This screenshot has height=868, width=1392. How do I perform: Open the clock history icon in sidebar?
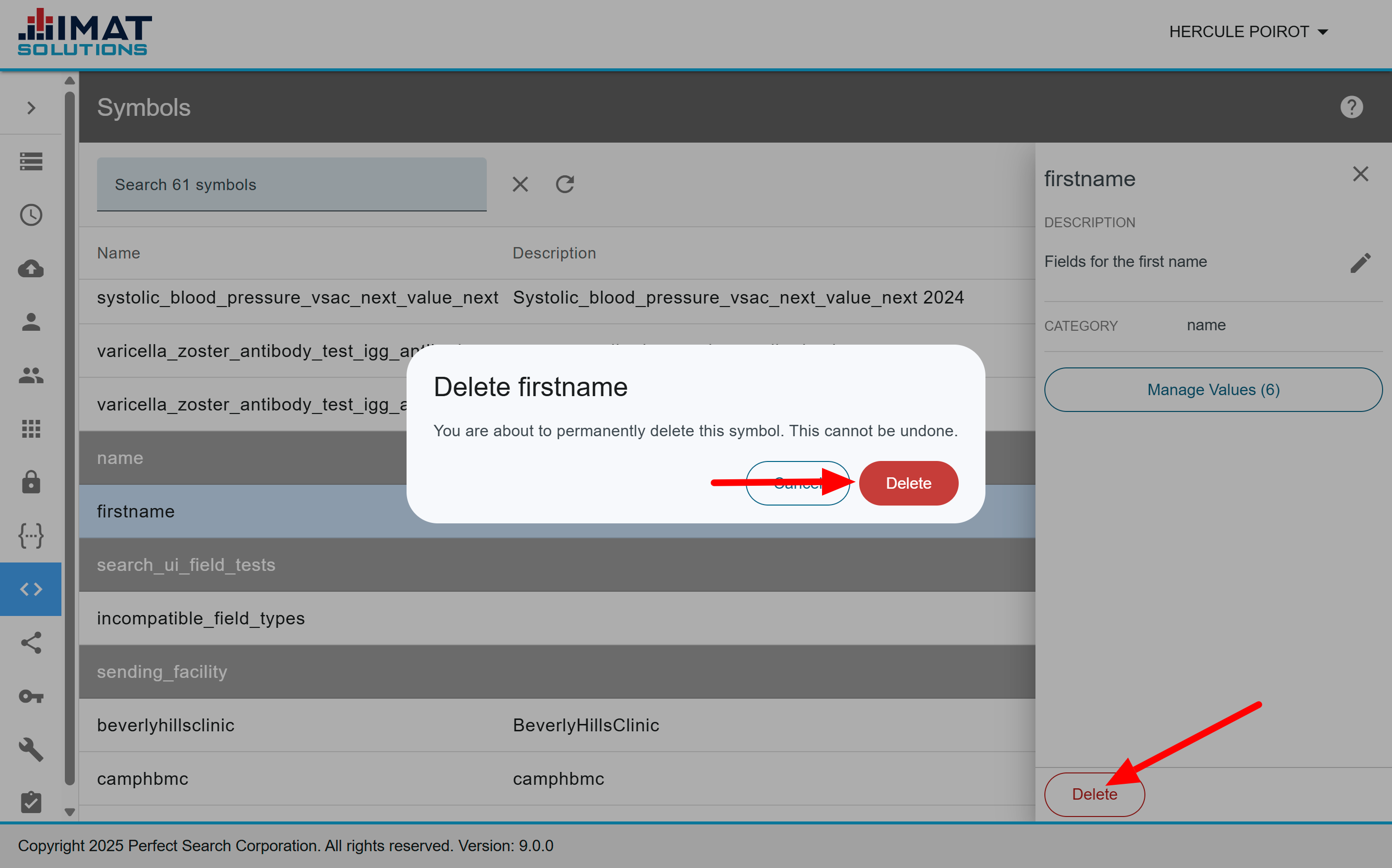(x=31, y=215)
